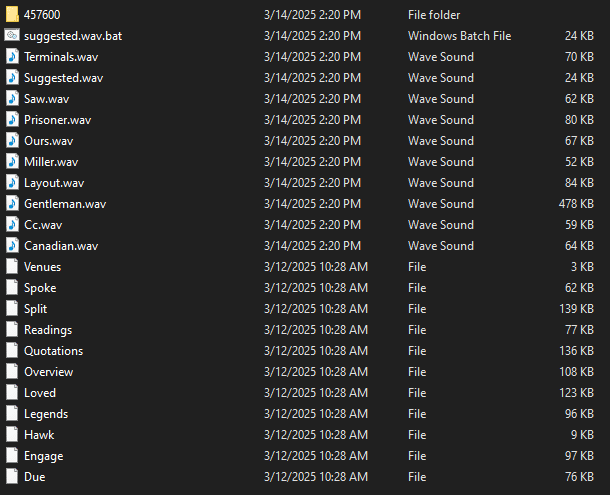Viewport: 610px width, 495px height.
Task: Select the 457600 folder icon
Action: pyautogui.click(x=12, y=14)
